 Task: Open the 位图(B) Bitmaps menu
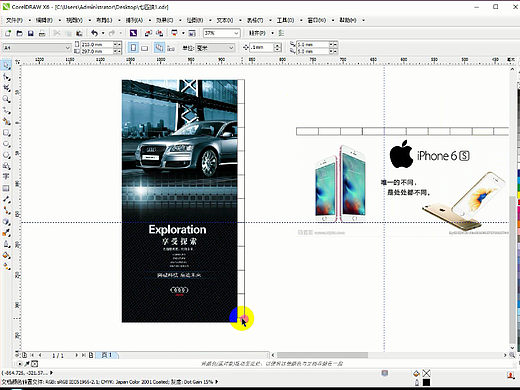pos(195,20)
